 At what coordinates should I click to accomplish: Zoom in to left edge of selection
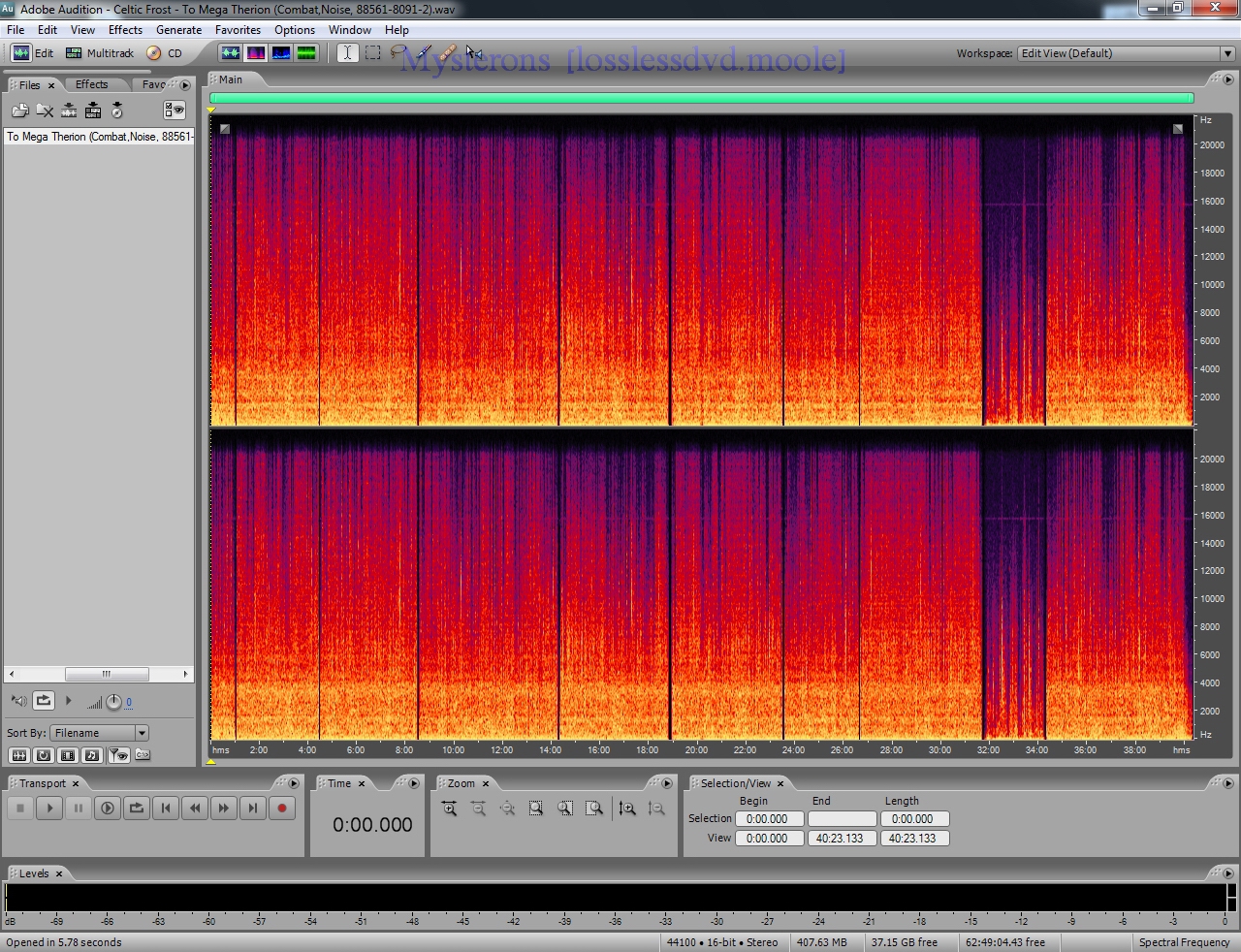click(566, 808)
